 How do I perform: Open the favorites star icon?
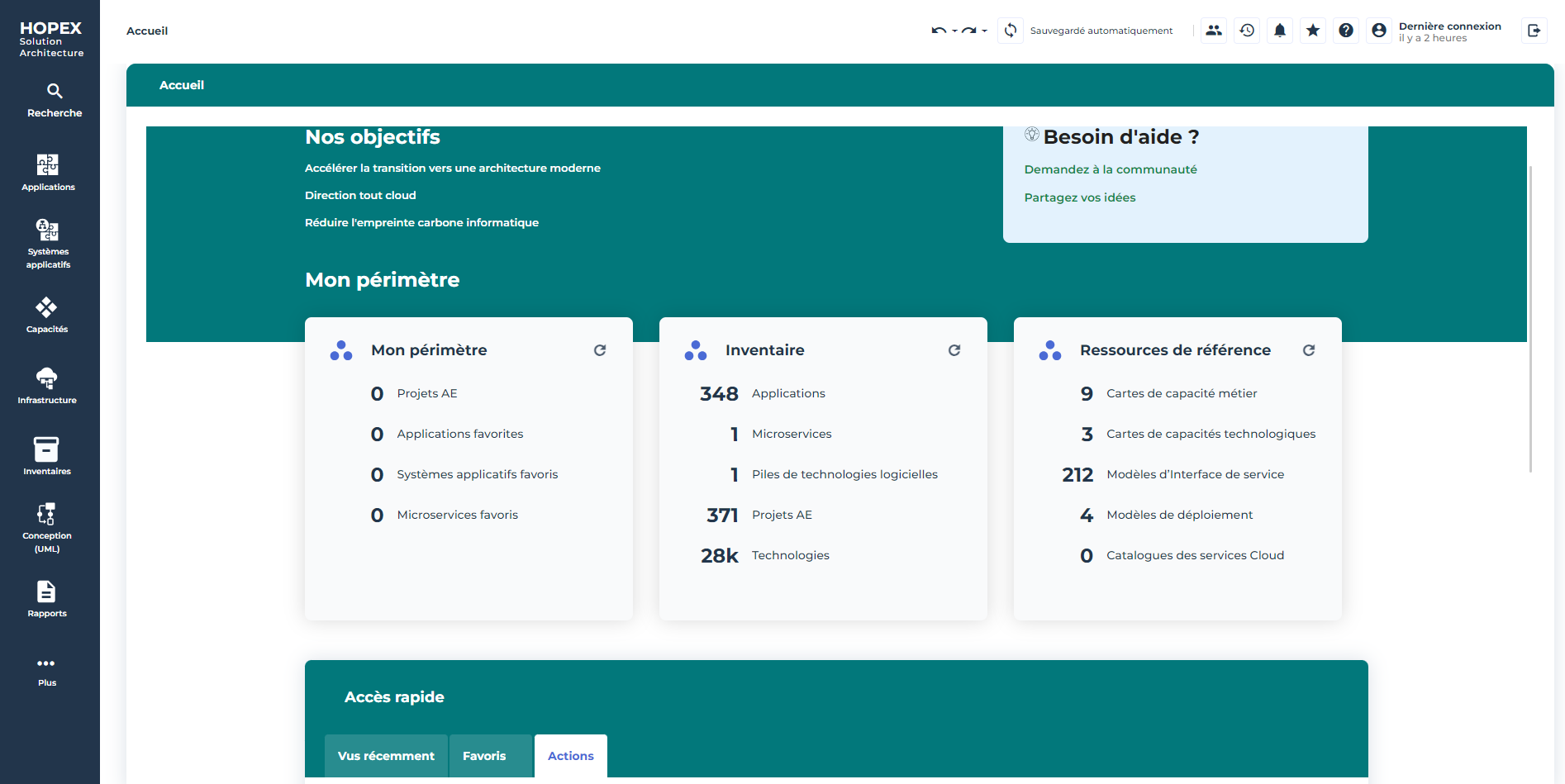(x=1312, y=31)
